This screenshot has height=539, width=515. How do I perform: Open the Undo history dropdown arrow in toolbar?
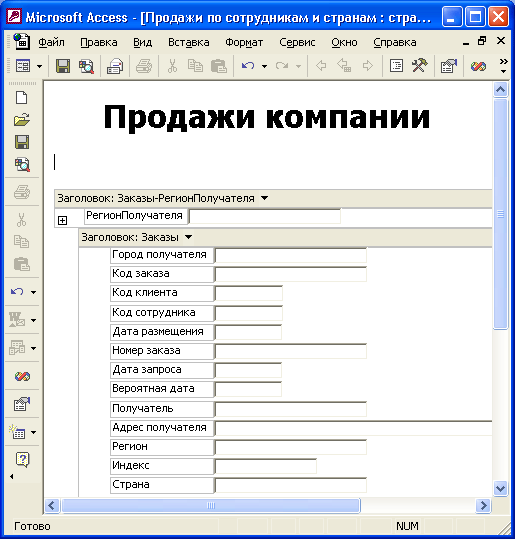(x=264, y=66)
